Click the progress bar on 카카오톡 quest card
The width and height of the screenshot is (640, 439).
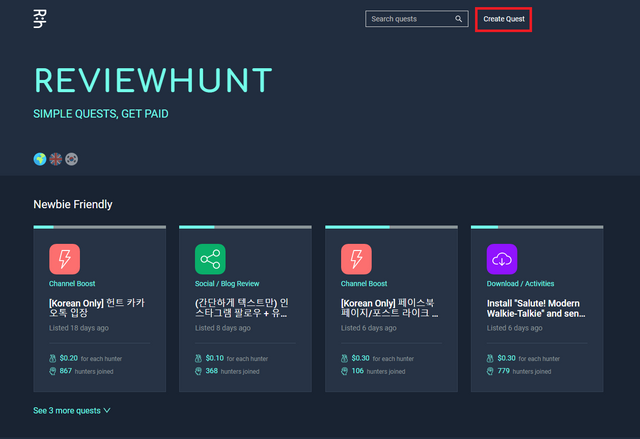coord(100,227)
